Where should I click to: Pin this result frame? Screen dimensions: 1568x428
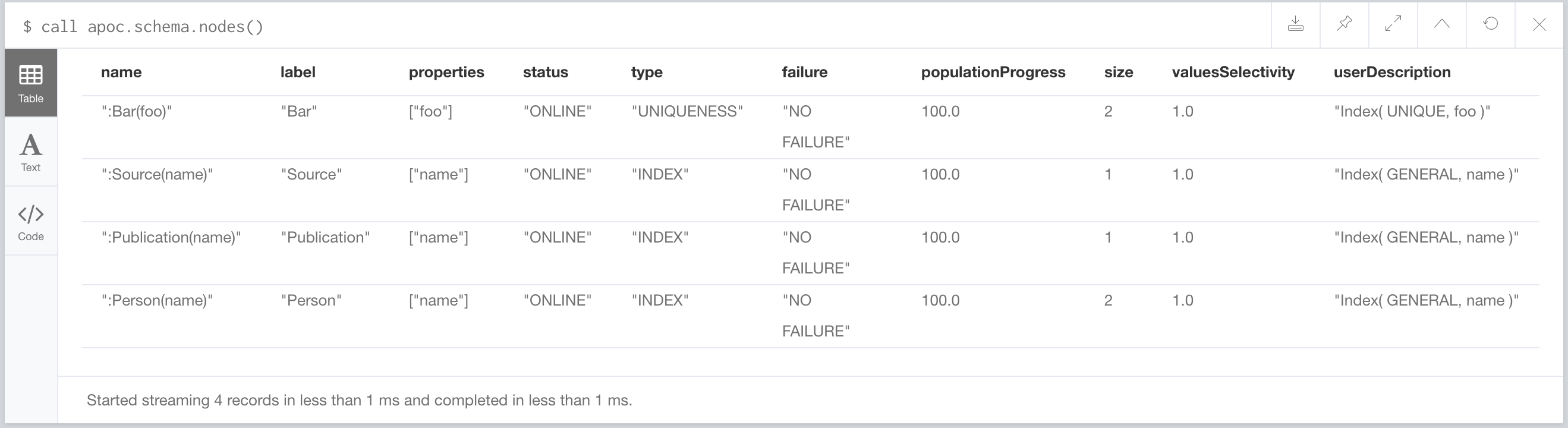click(1344, 24)
